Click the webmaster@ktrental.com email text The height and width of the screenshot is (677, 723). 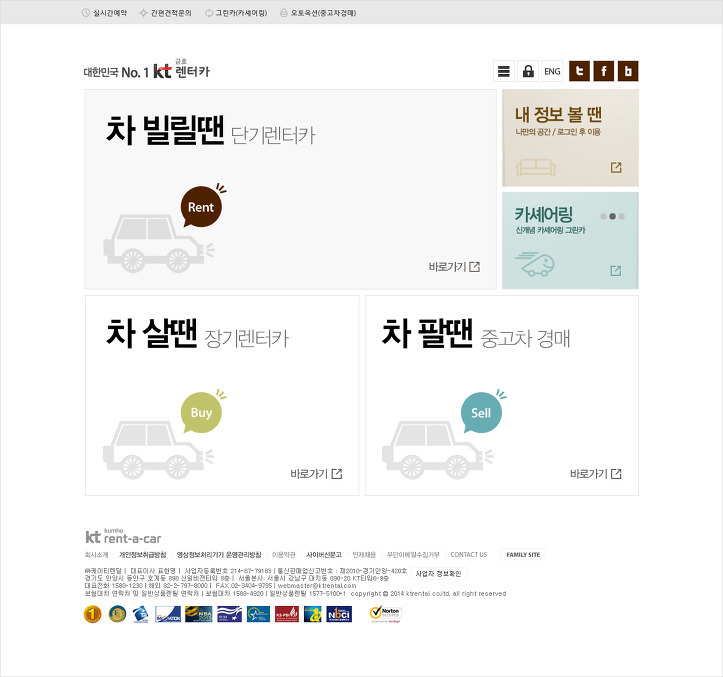pos(317,586)
